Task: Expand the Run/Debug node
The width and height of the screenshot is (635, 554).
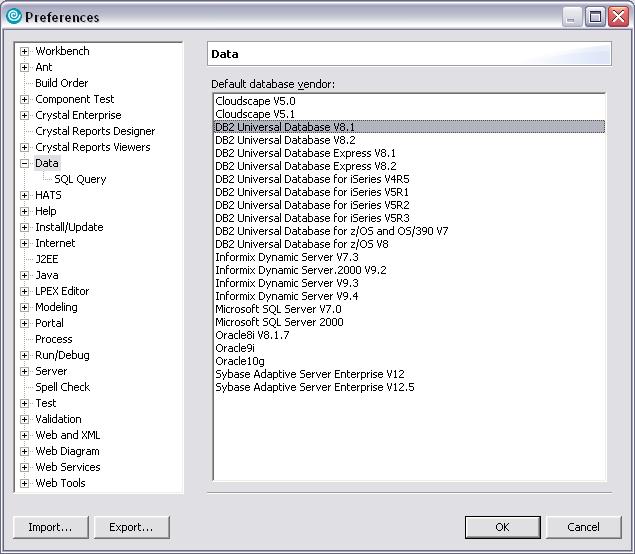Action: coord(24,355)
